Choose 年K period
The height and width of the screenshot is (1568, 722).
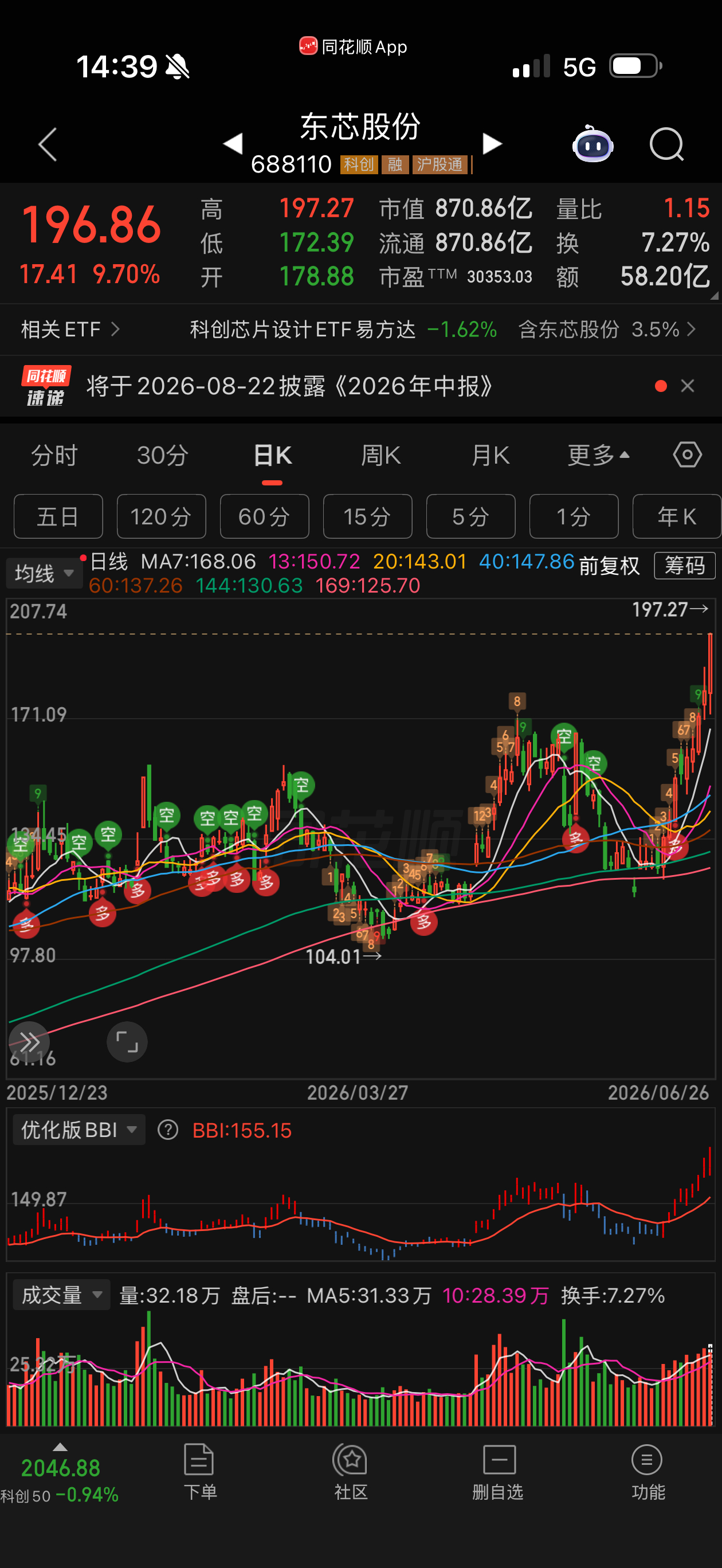[x=677, y=516]
